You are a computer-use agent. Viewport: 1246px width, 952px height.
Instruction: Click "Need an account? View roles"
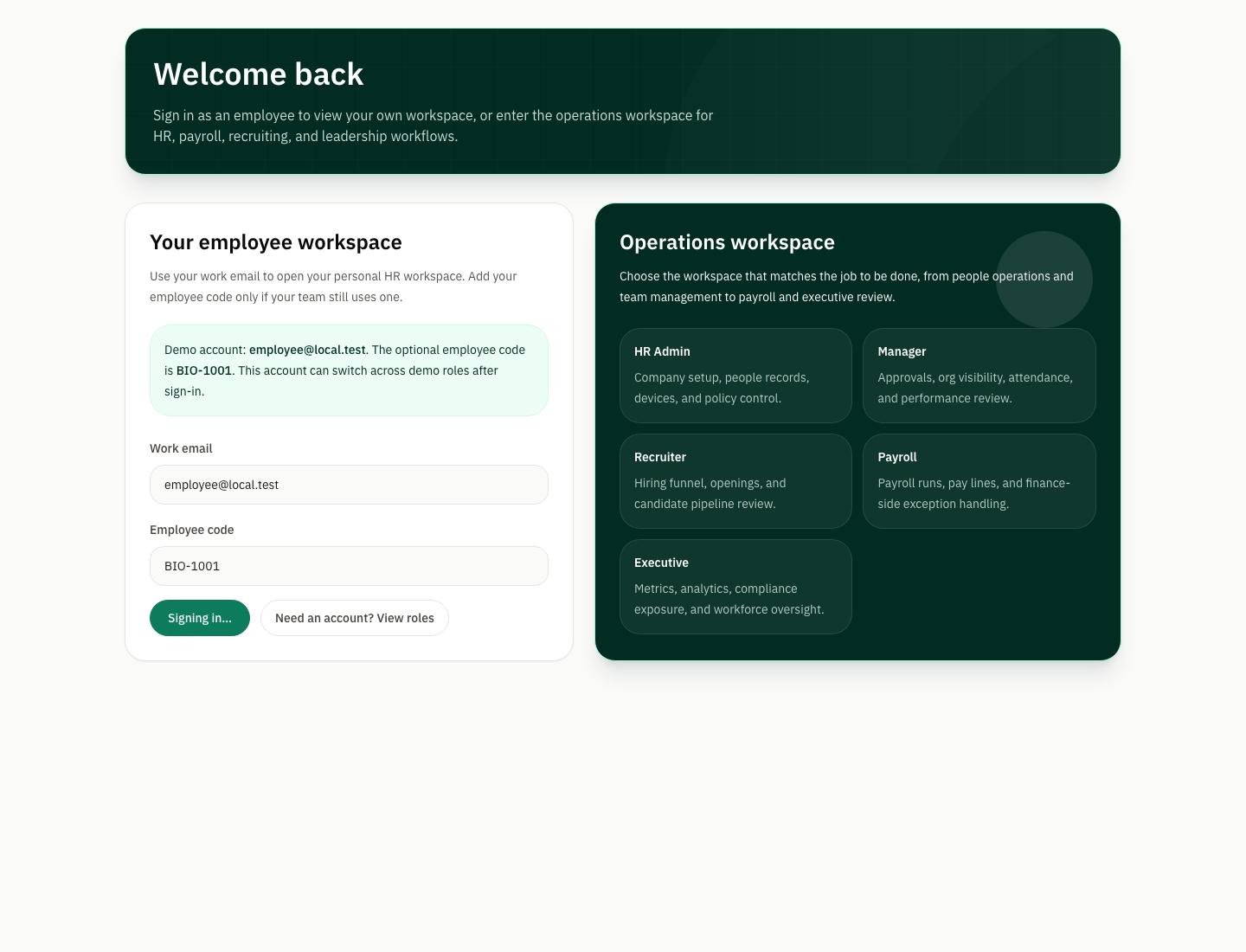point(354,618)
